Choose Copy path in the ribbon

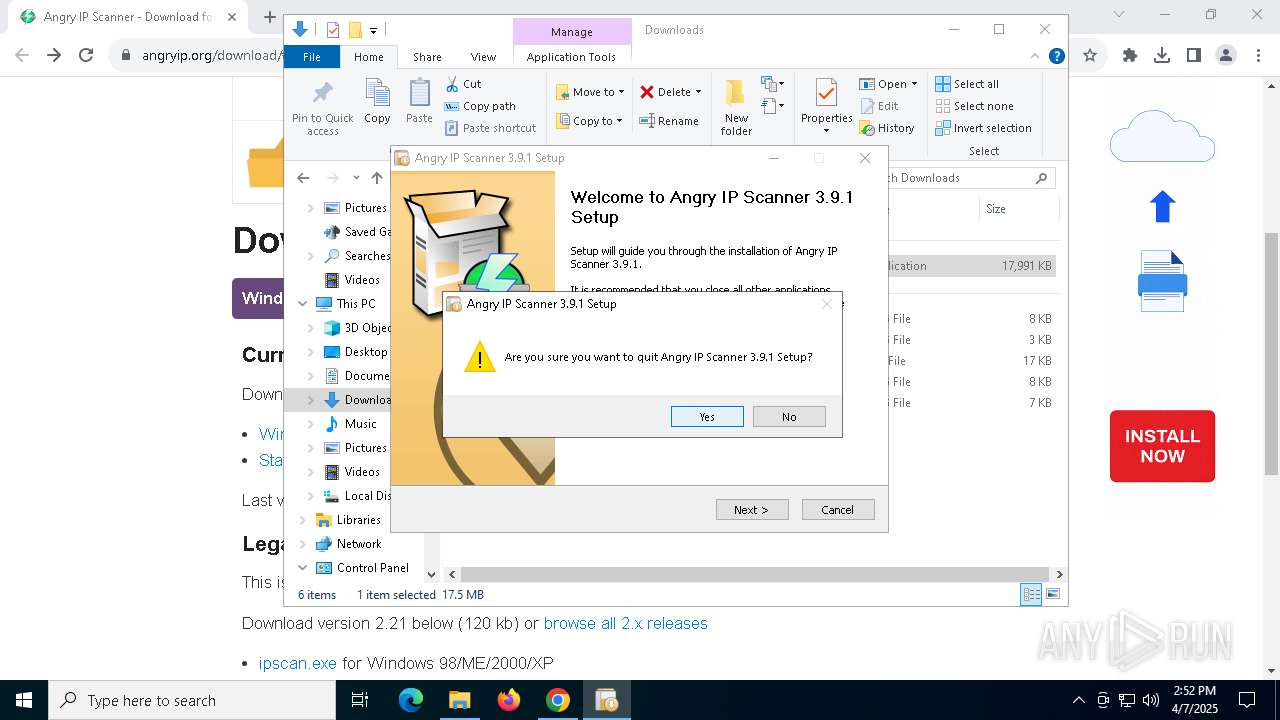[480, 106]
